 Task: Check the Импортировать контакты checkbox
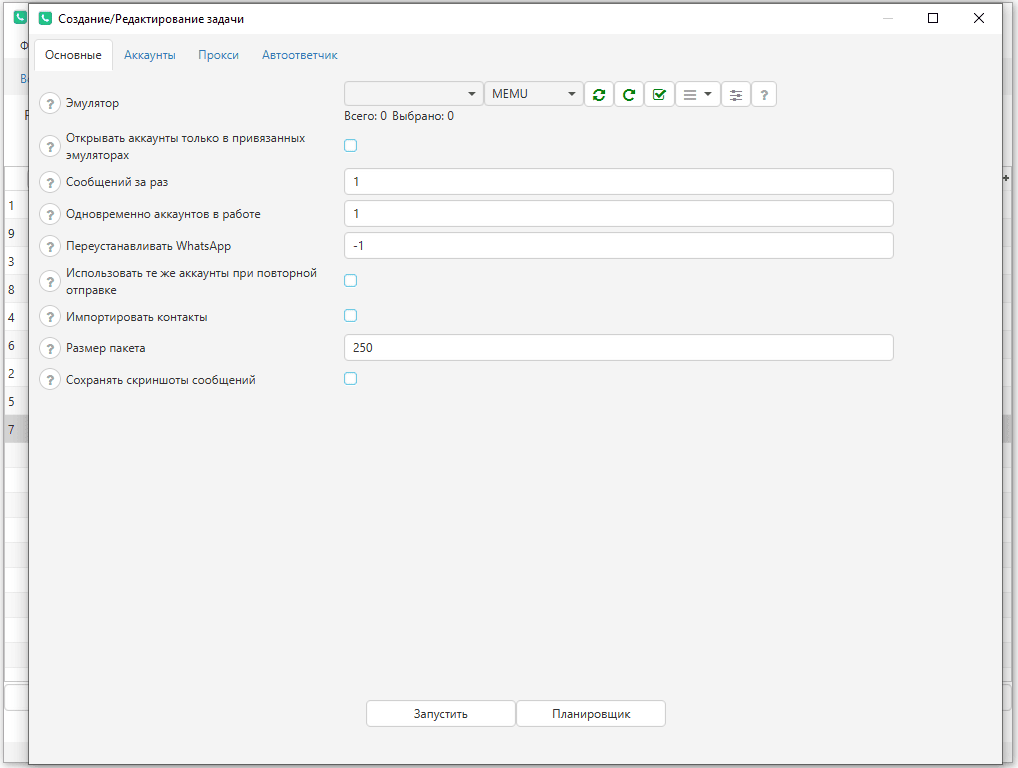(x=351, y=316)
